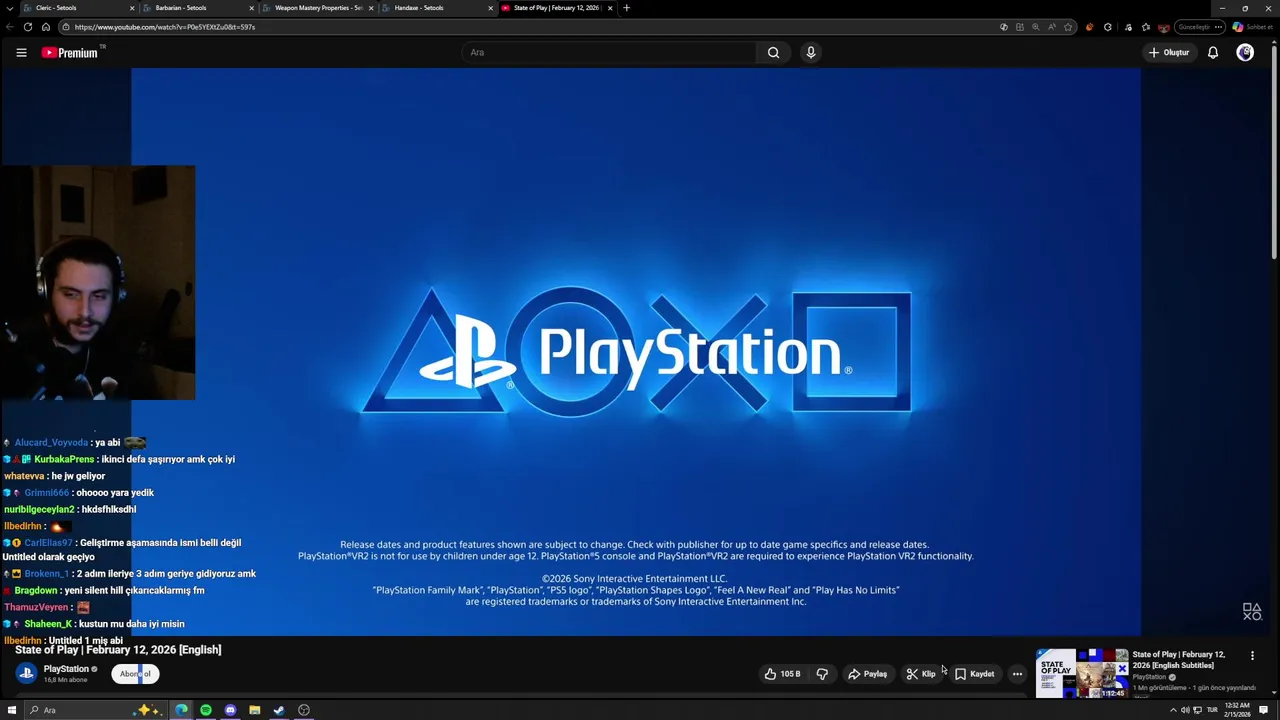
Task: Click the YouTube URL in address bar
Action: tap(165, 27)
